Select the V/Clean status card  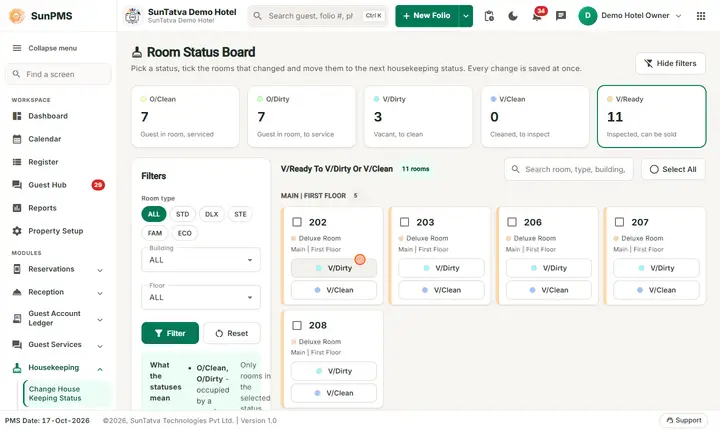[535, 117]
